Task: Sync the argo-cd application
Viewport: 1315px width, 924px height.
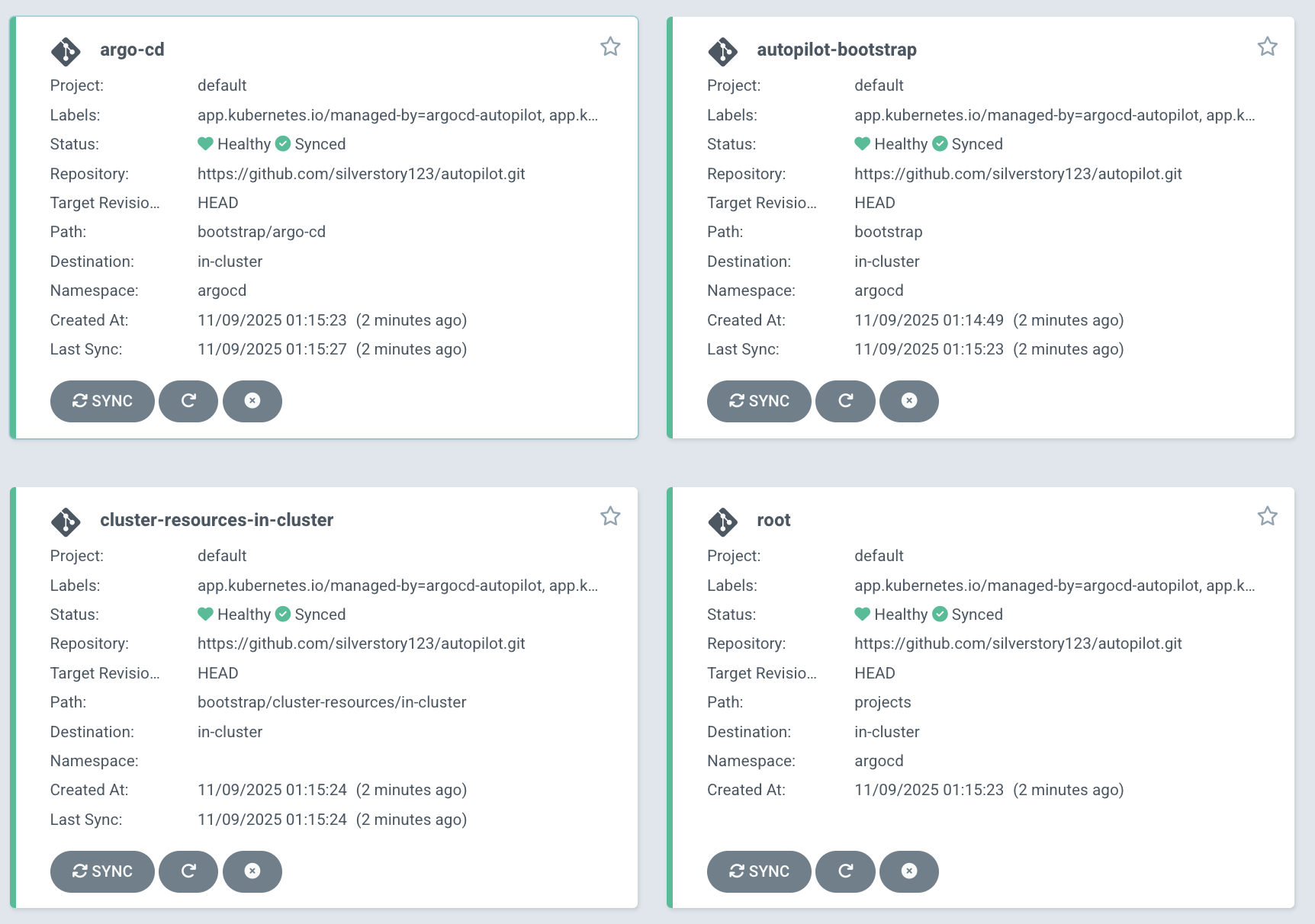Action: tap(102, 401)
